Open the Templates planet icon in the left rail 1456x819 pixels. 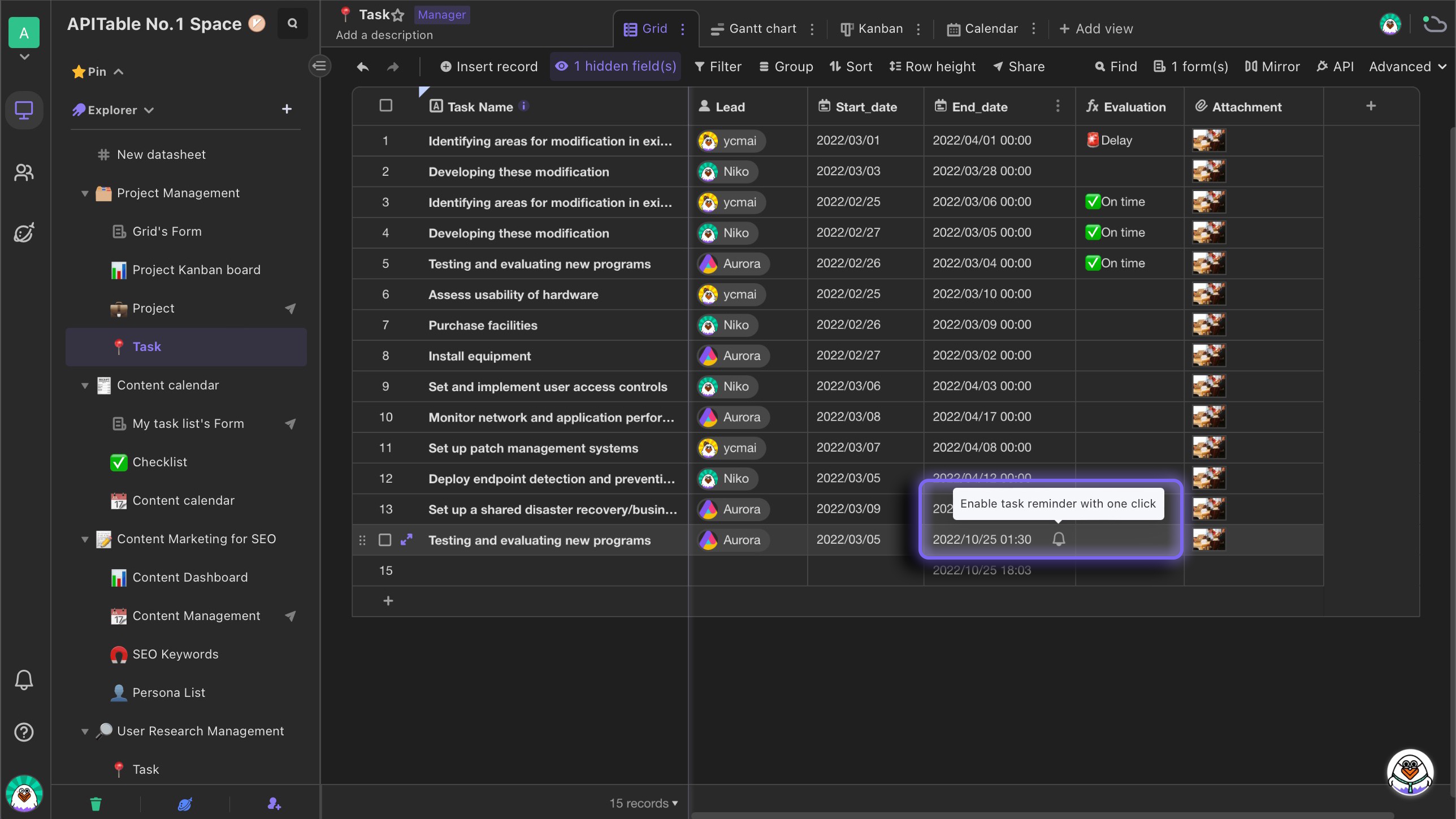pyautogui.click(x=24, y=232)
